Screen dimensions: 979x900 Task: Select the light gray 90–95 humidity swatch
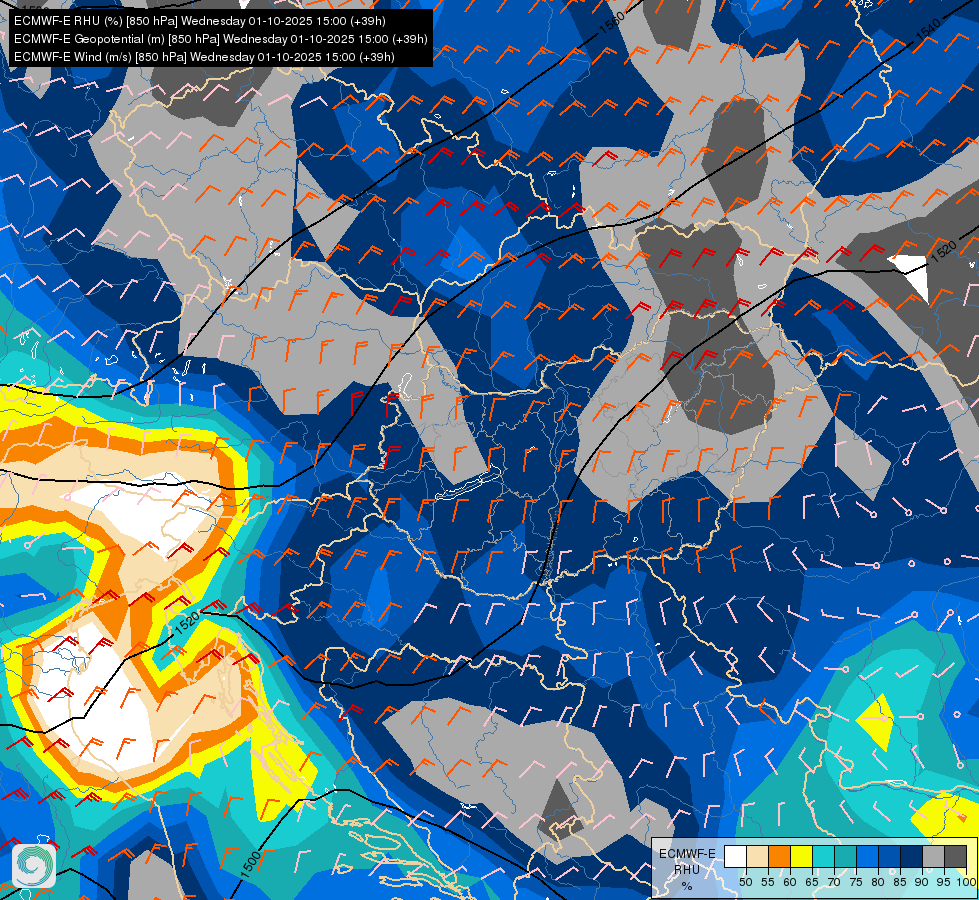coord(934,856)
